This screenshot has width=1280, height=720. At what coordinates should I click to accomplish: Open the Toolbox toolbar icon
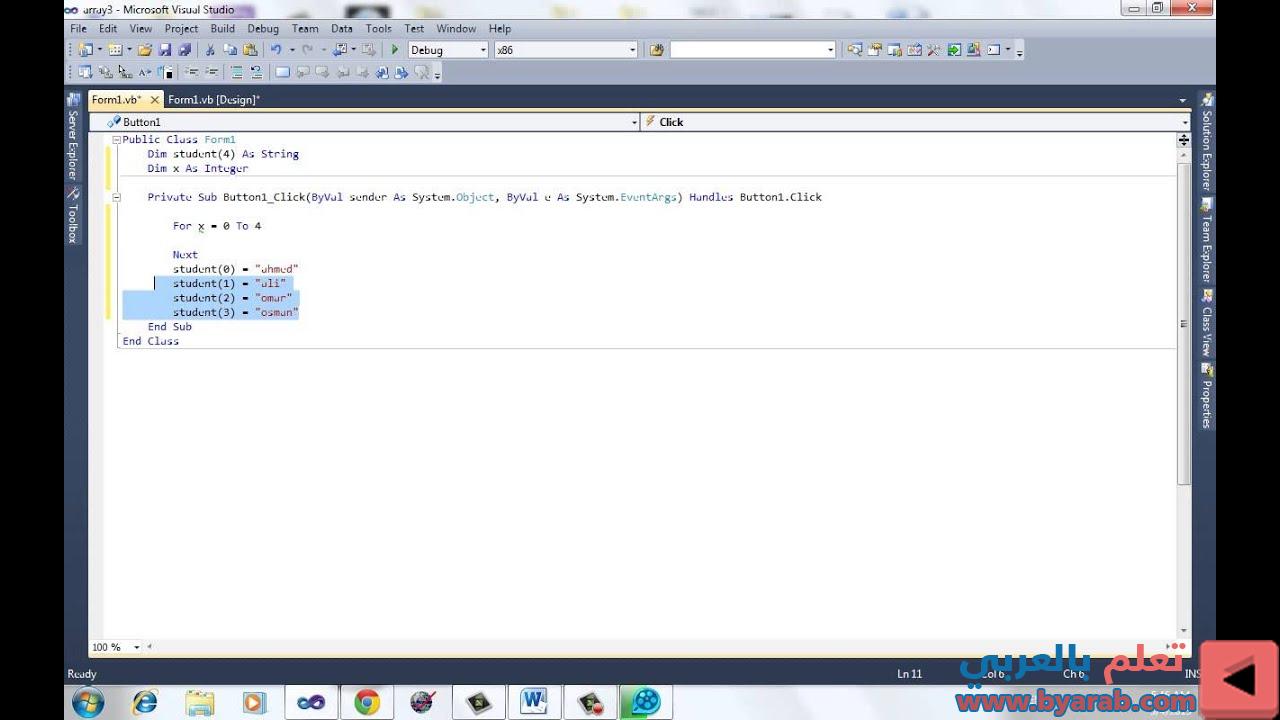(x=935, y=50)
